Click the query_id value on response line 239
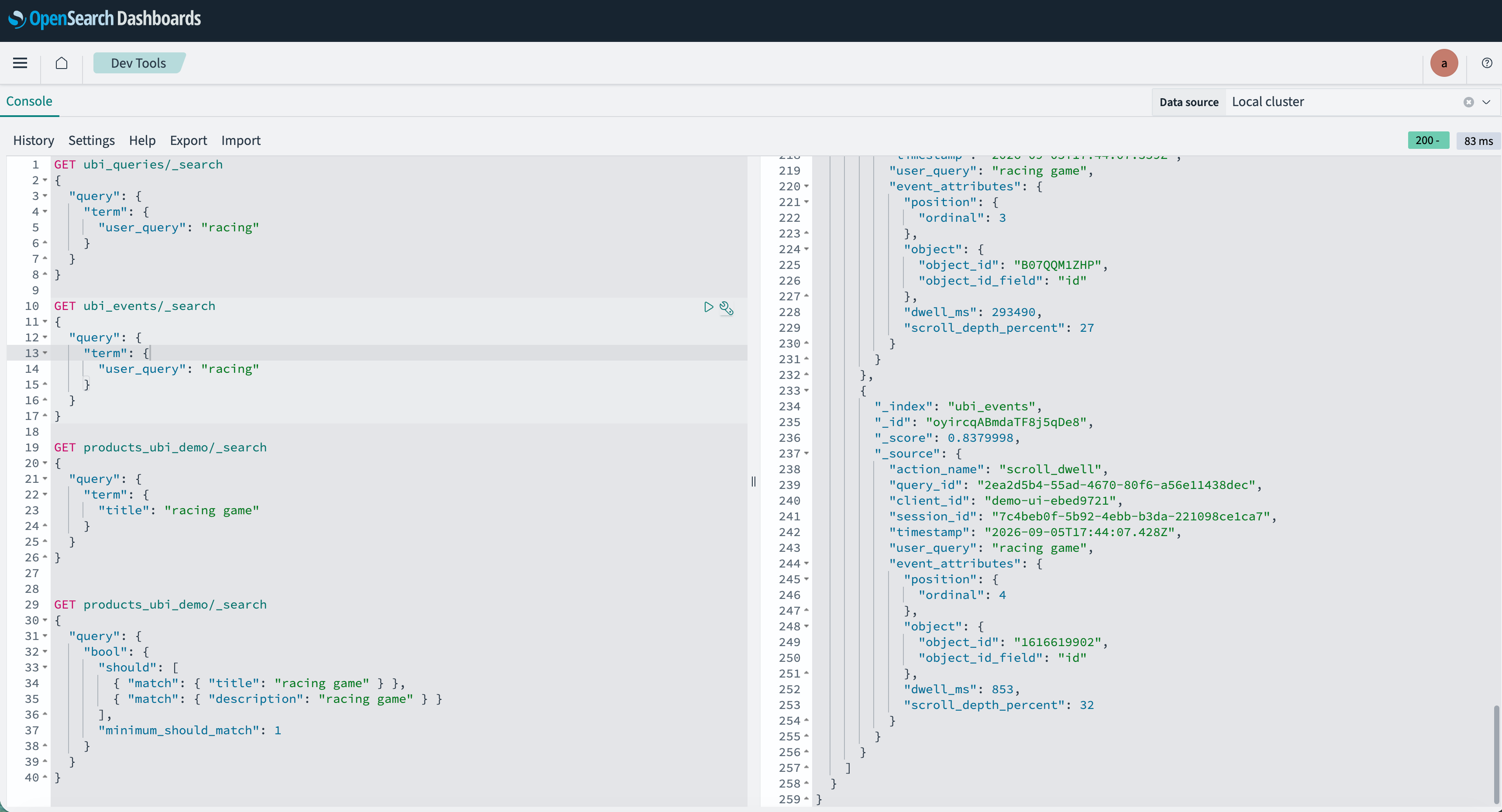The image size is (1502, 812). click(1116, 485)
